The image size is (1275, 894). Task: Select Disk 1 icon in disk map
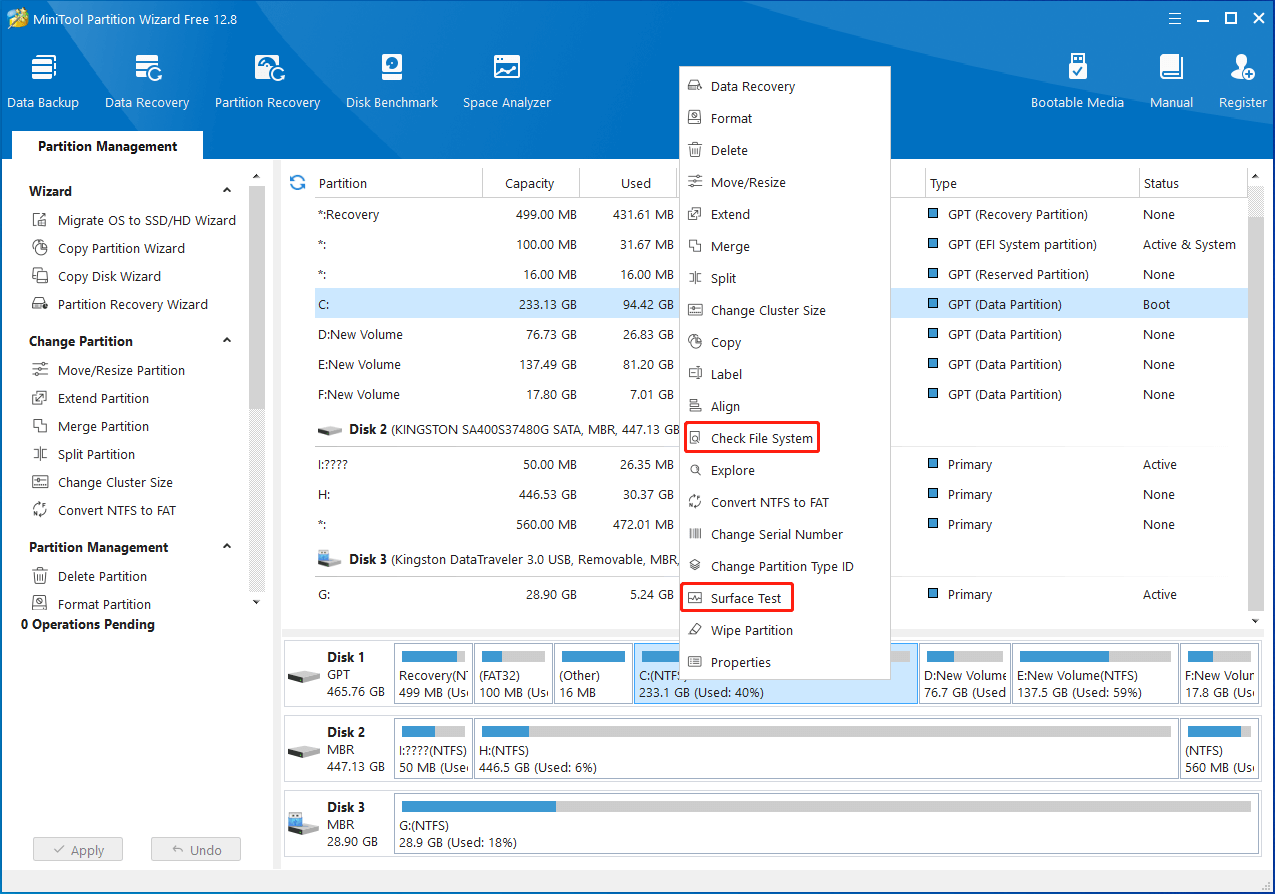[304, 676]
